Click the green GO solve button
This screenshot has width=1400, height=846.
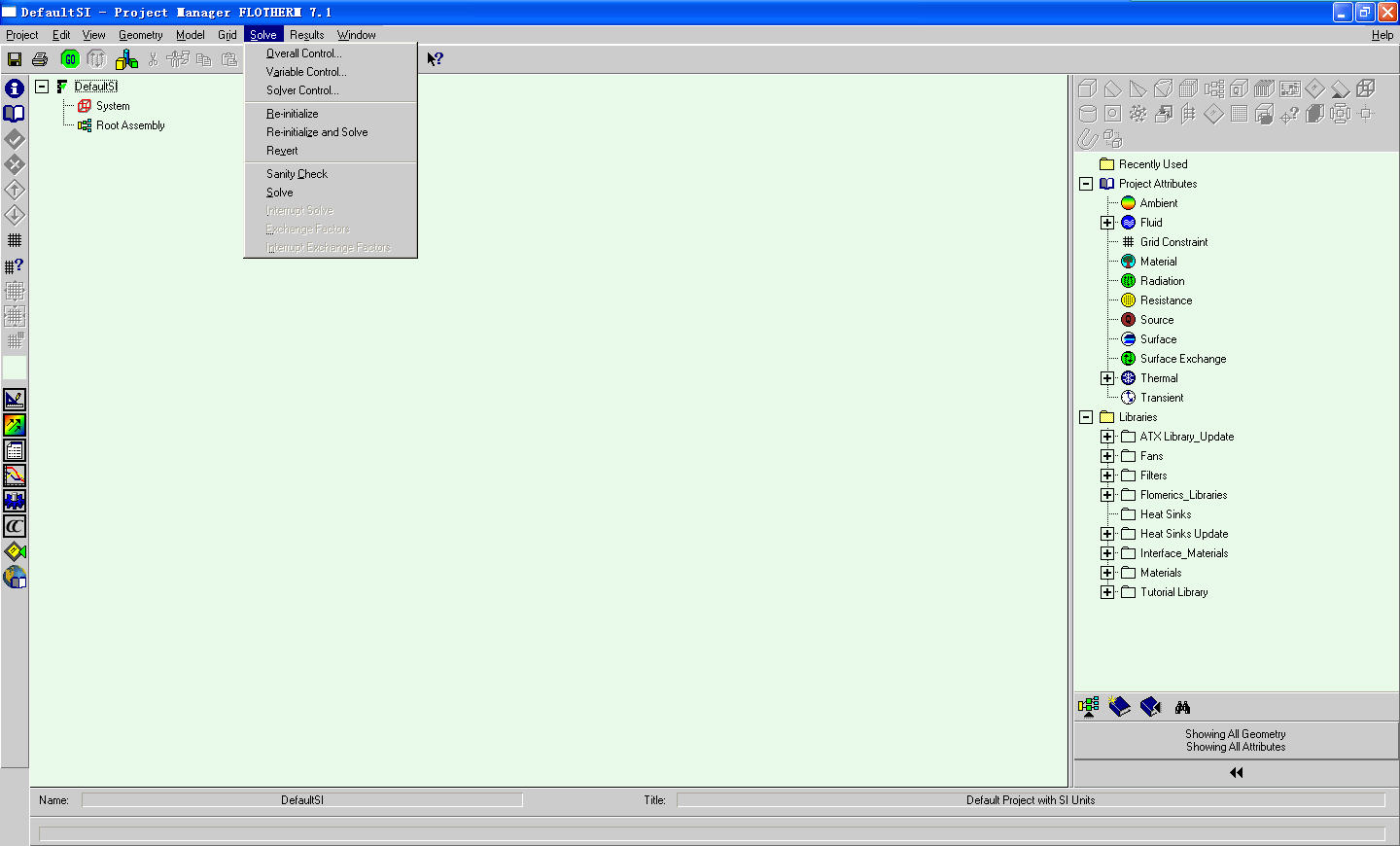(x=70, y=59)
